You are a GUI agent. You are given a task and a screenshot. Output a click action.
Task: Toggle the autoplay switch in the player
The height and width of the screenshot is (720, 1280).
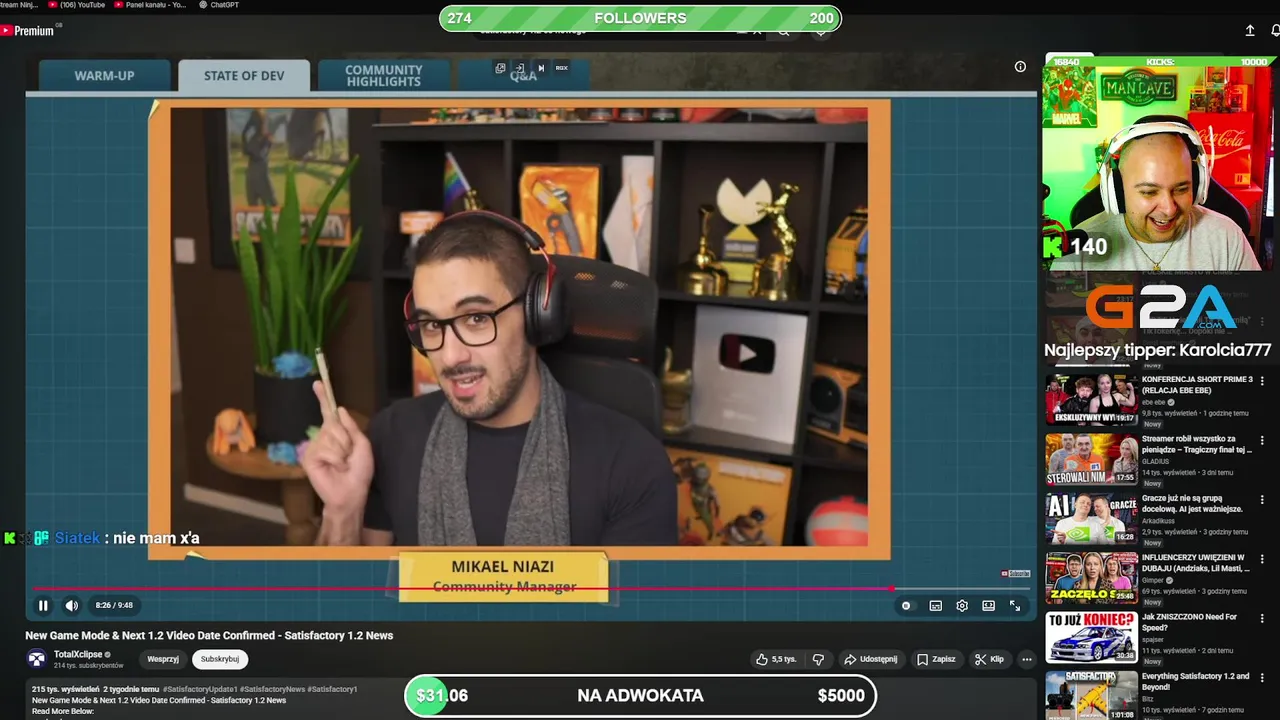pyautogui.click(x=906, y=605)
